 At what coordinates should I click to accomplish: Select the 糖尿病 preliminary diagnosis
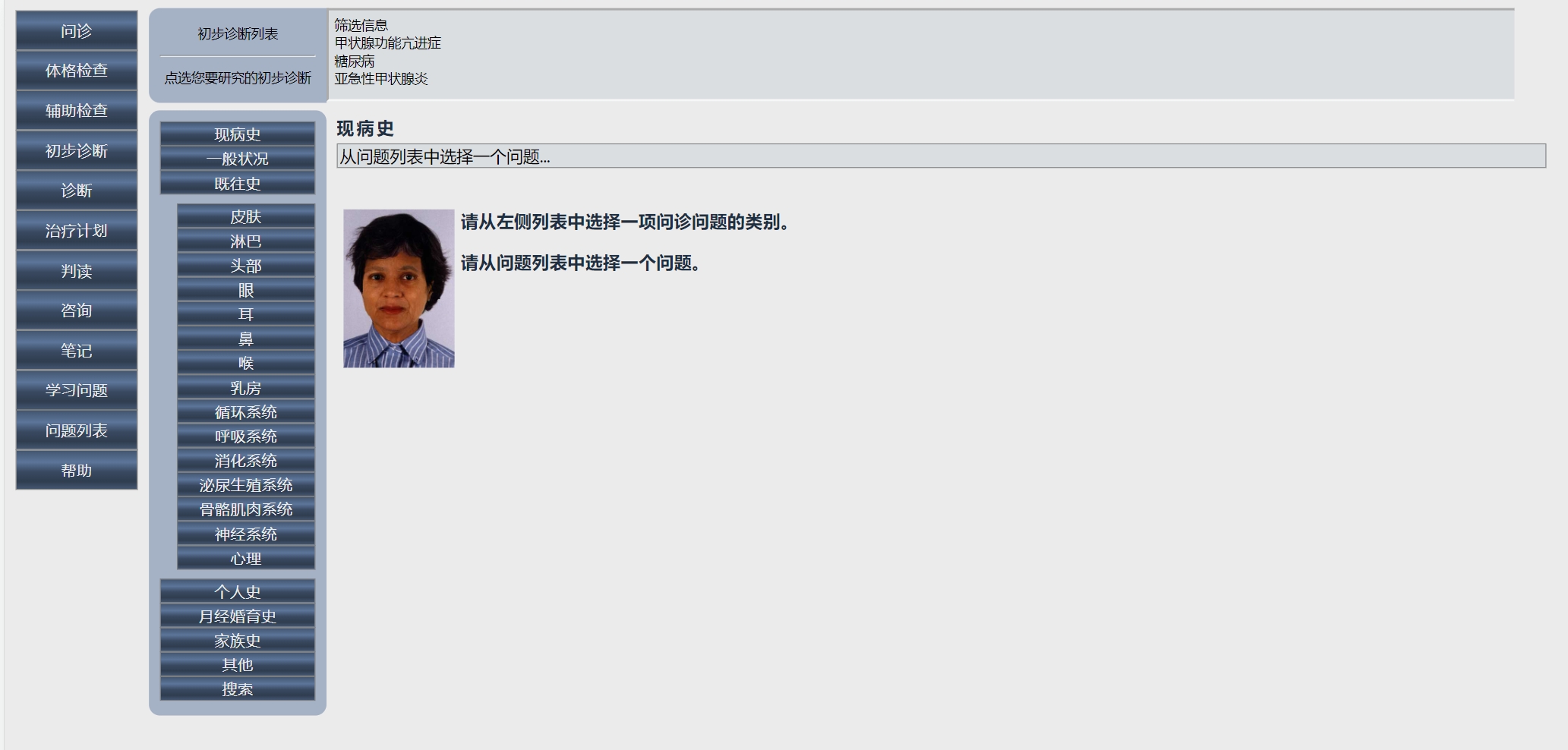pos(355,61)
